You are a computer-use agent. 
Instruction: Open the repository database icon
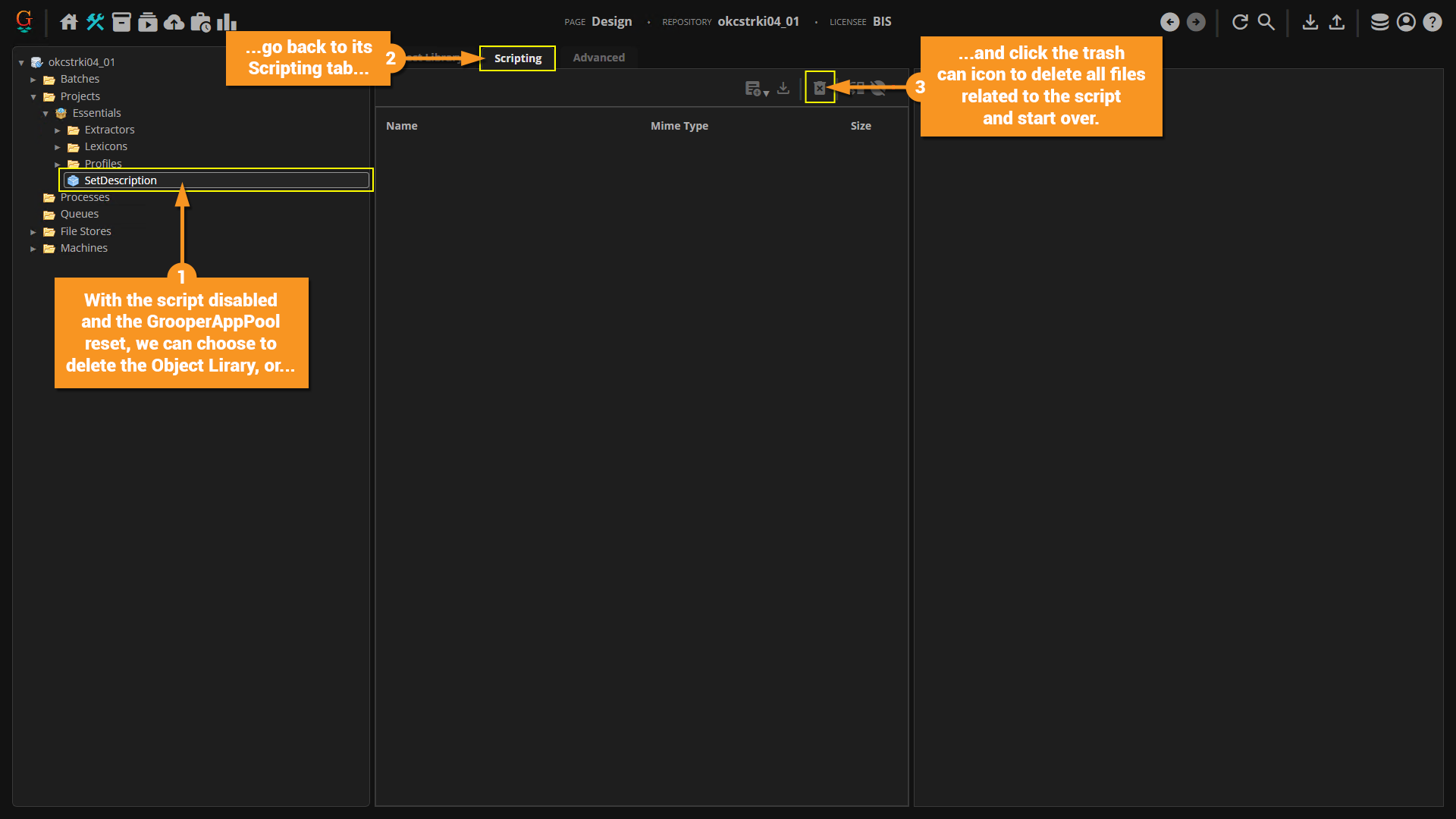[1379, 22]
